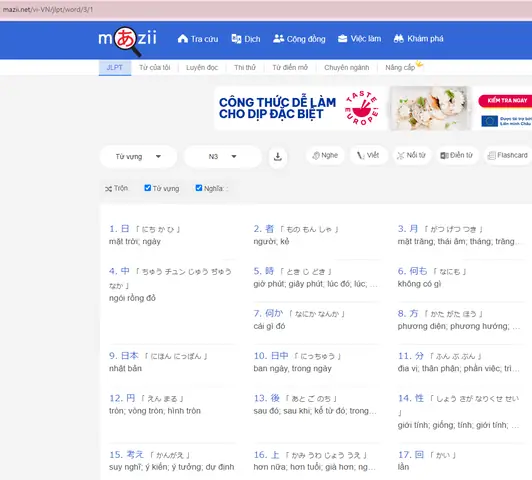The image size is (532, 480).
Task: Open Cộng đồng people icon
Action: pyautogui.click(x=279, y=39)
